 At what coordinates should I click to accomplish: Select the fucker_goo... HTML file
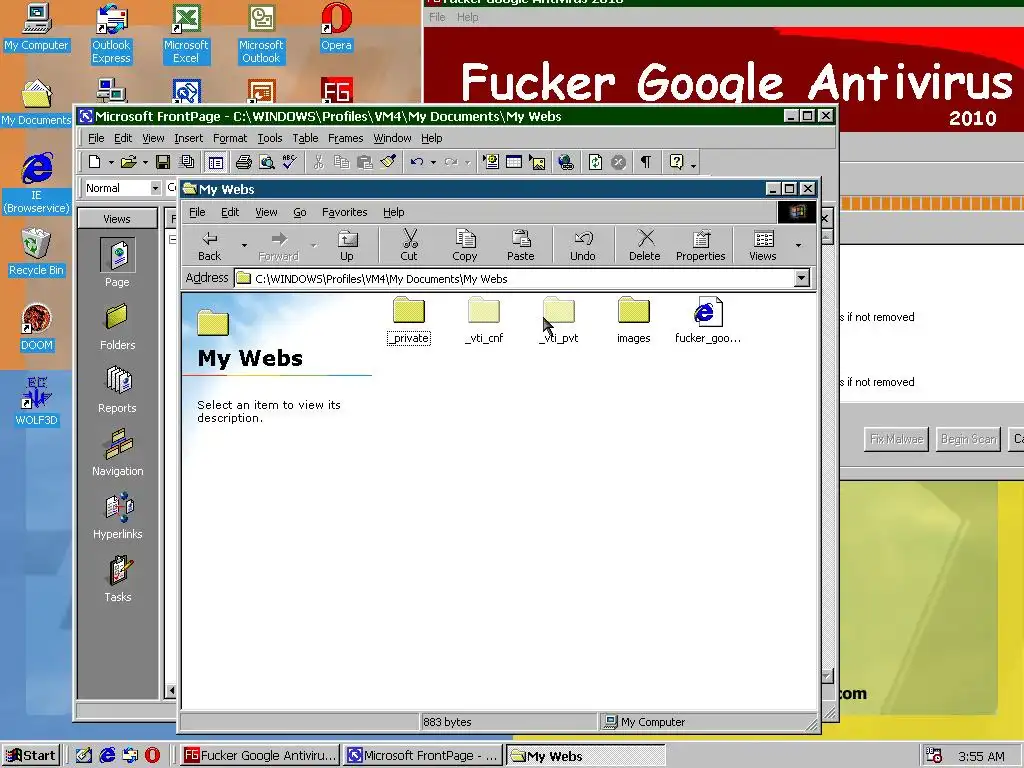[x=708, y=321]
